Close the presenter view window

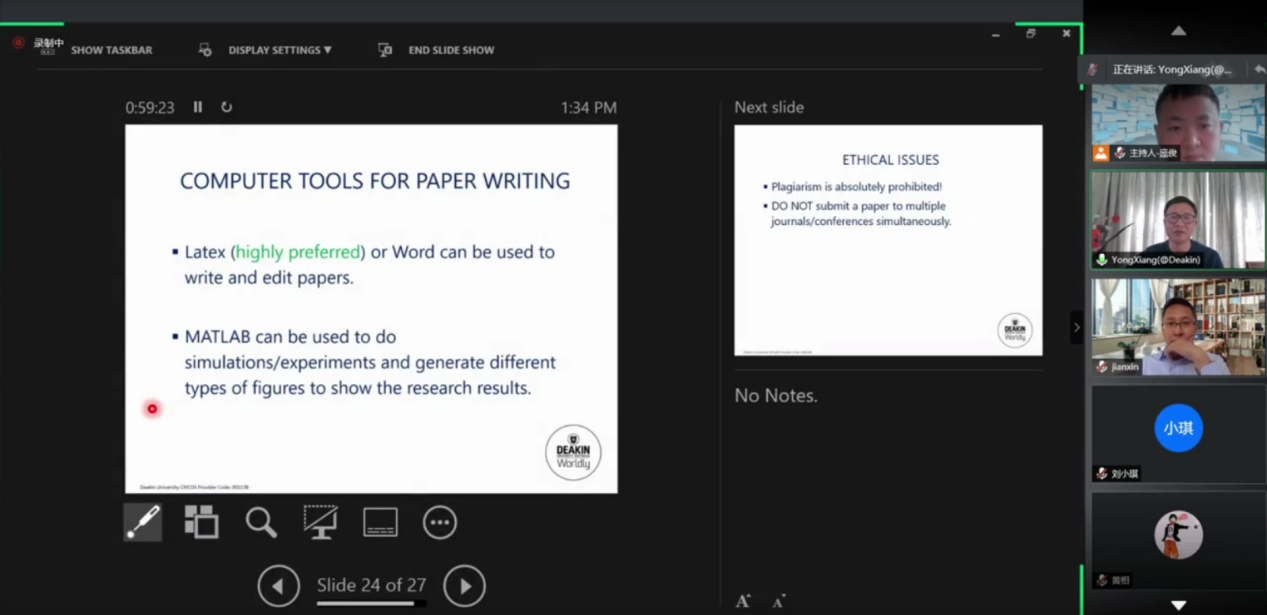[x=1066, y=34]
